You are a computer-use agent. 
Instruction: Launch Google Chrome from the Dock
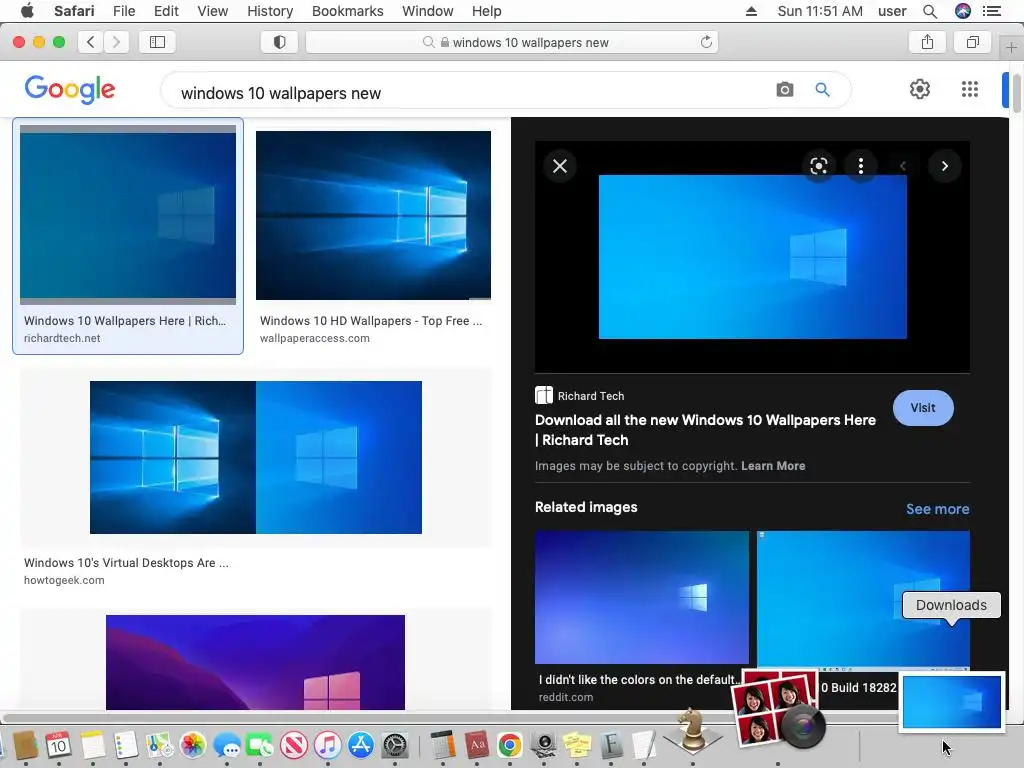(510, 744)
